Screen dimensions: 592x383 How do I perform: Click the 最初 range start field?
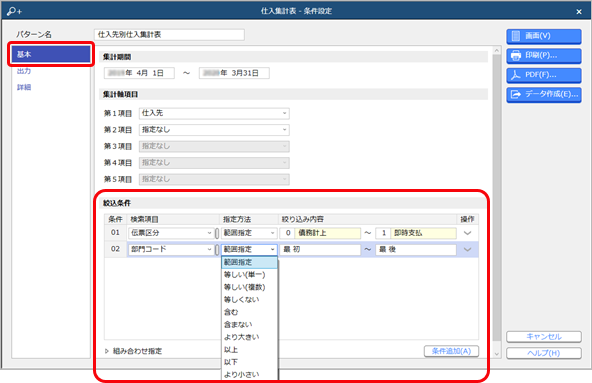coord(320,249)
